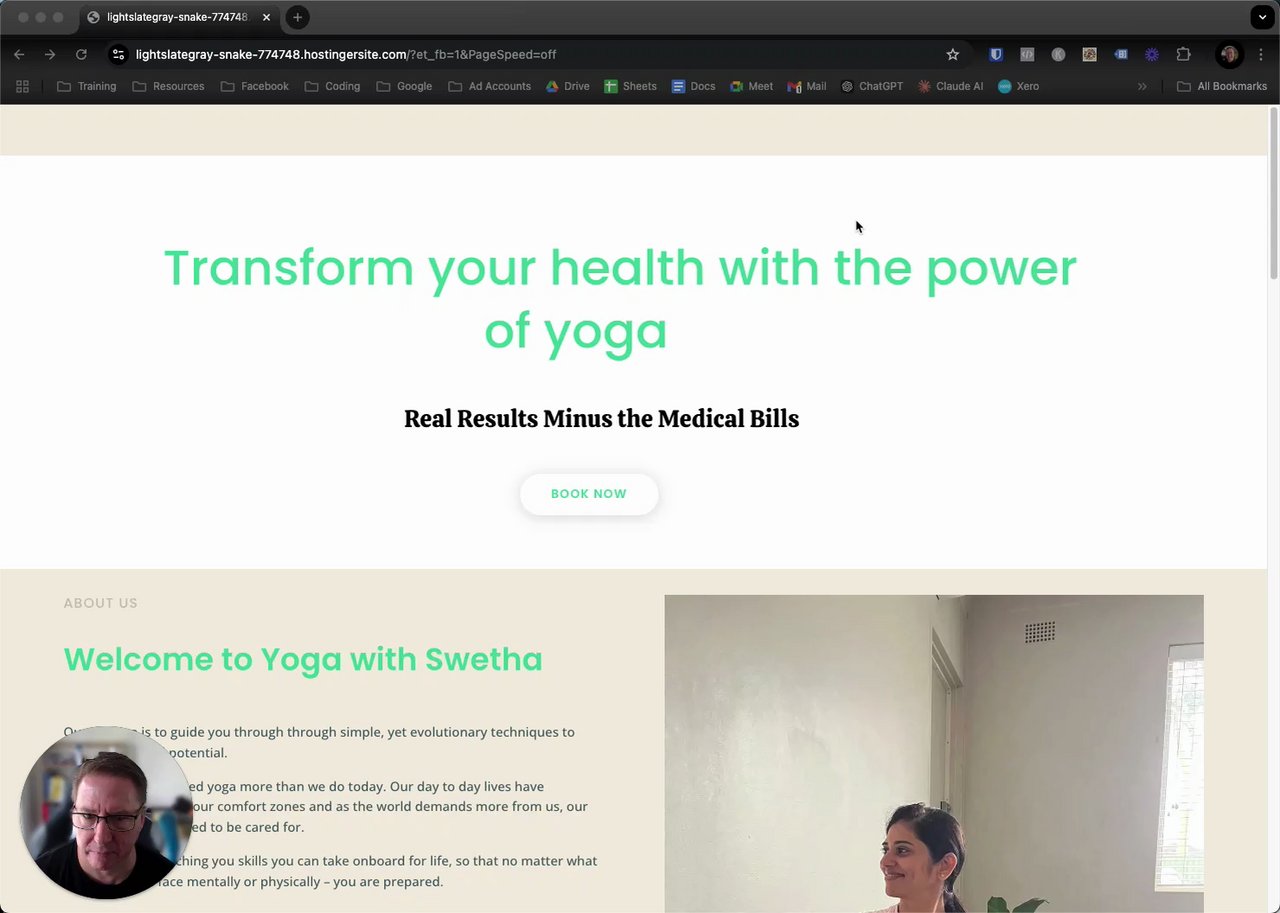Image resolution: width=1280 pixels, height=913 pixels.
Task: Bookmark this page with the star icon
Action: [x=952, y=54]
